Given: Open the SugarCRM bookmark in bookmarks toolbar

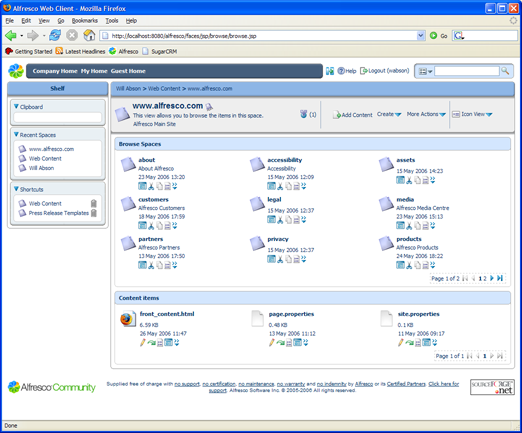Looking at the screenshot, I should click(160, 51).
